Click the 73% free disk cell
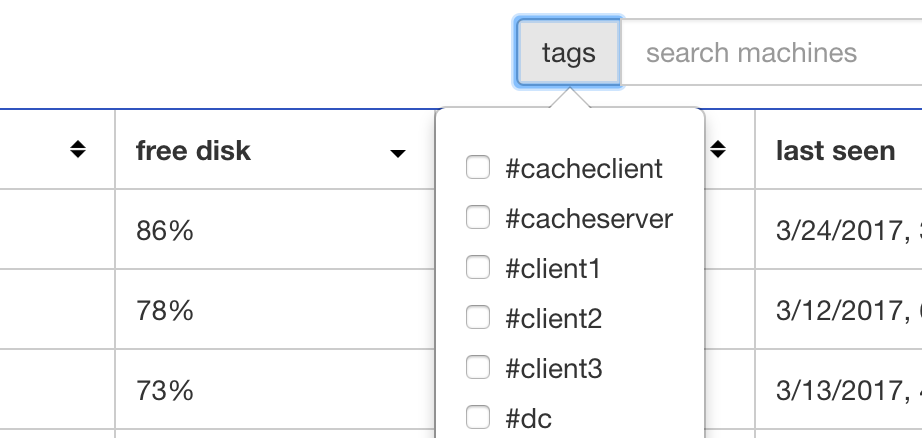The height and width of the screenshot is (438, 922). tap(165, 390)
